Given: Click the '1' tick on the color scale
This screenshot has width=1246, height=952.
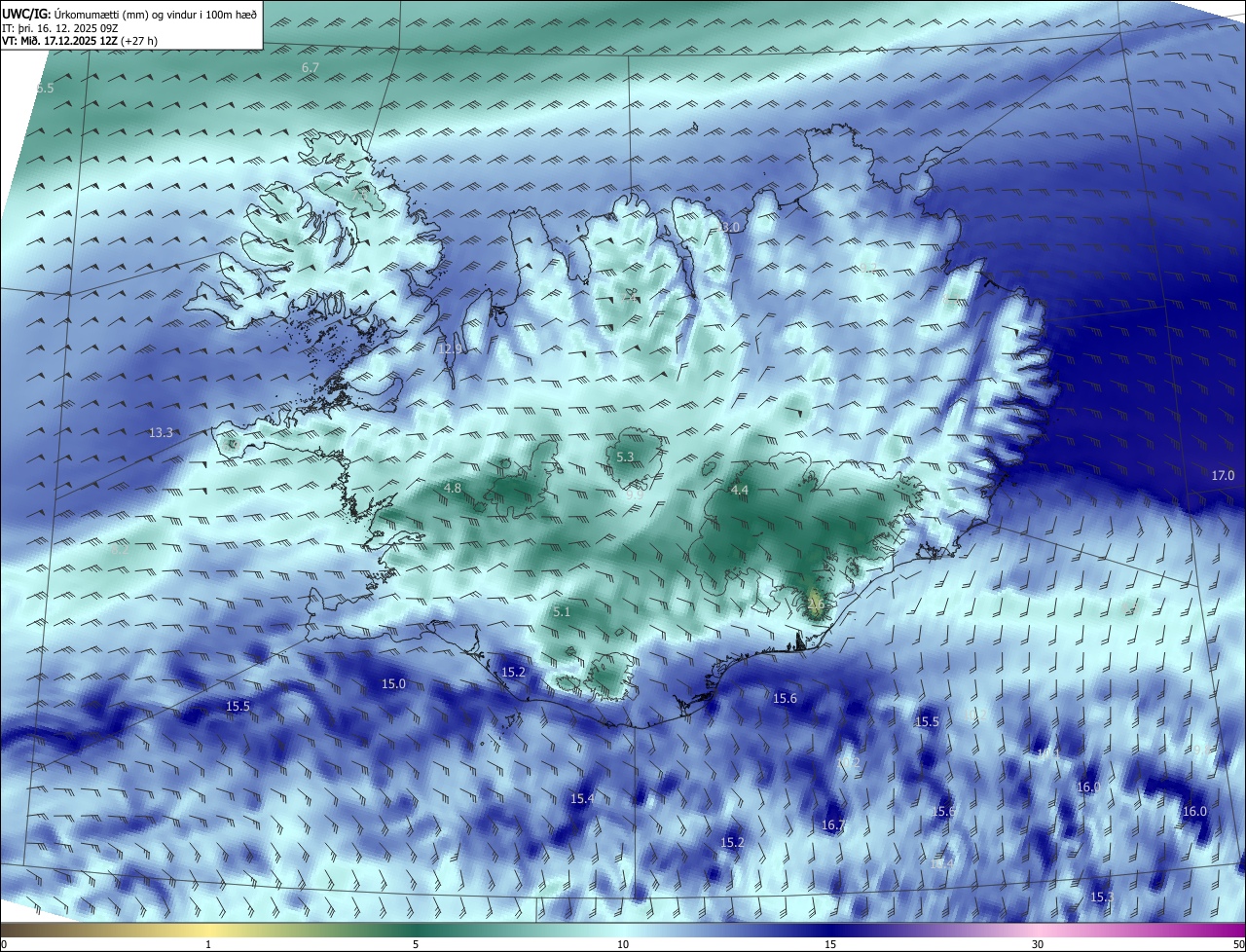Looking at the screenshot, I should pyautogui.click(x=208, y=944).
